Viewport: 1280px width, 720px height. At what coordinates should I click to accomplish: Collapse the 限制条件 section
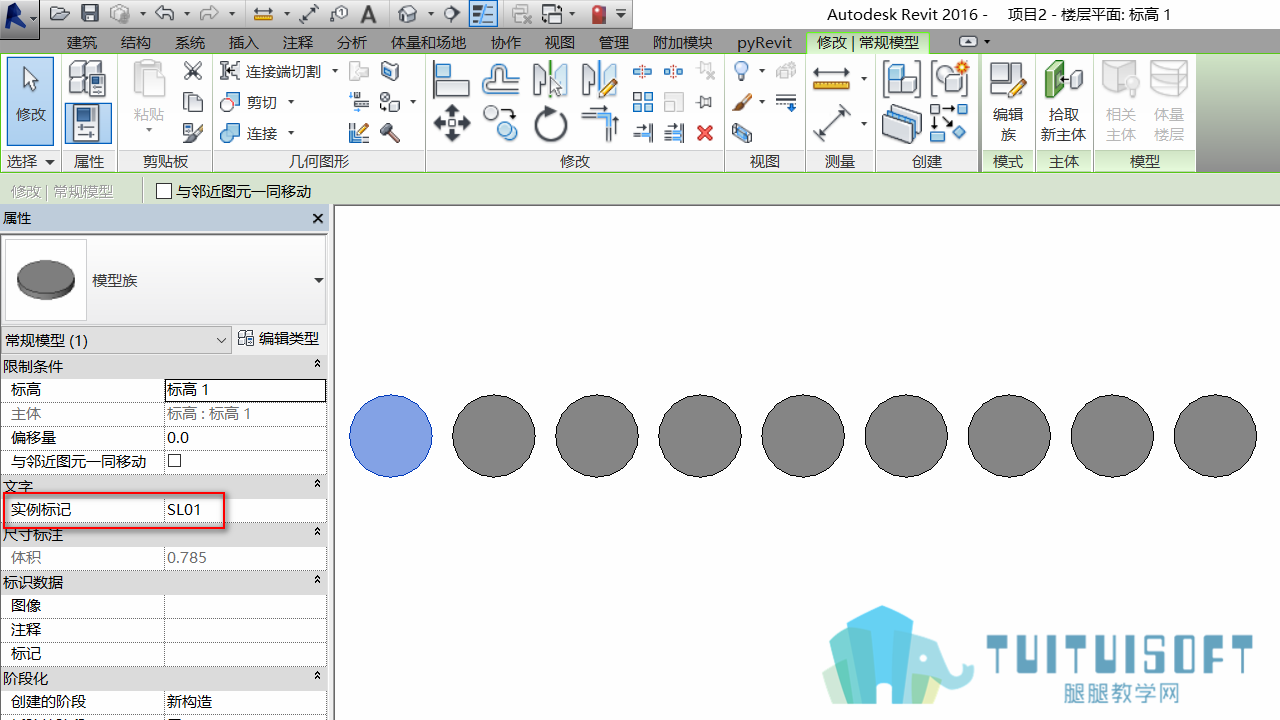(x=318, y=365)
